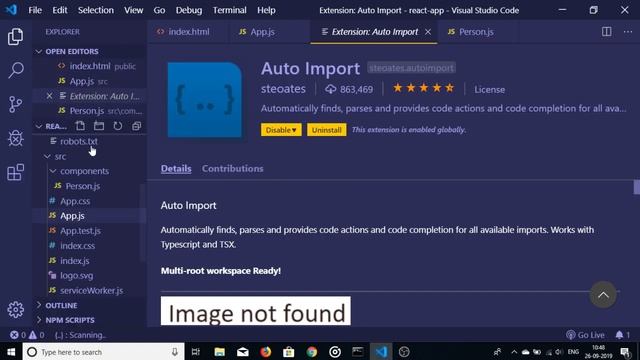Switch to the Details tab
The image size is (640, 360).
pyautogui.click(x=176, y=169)
